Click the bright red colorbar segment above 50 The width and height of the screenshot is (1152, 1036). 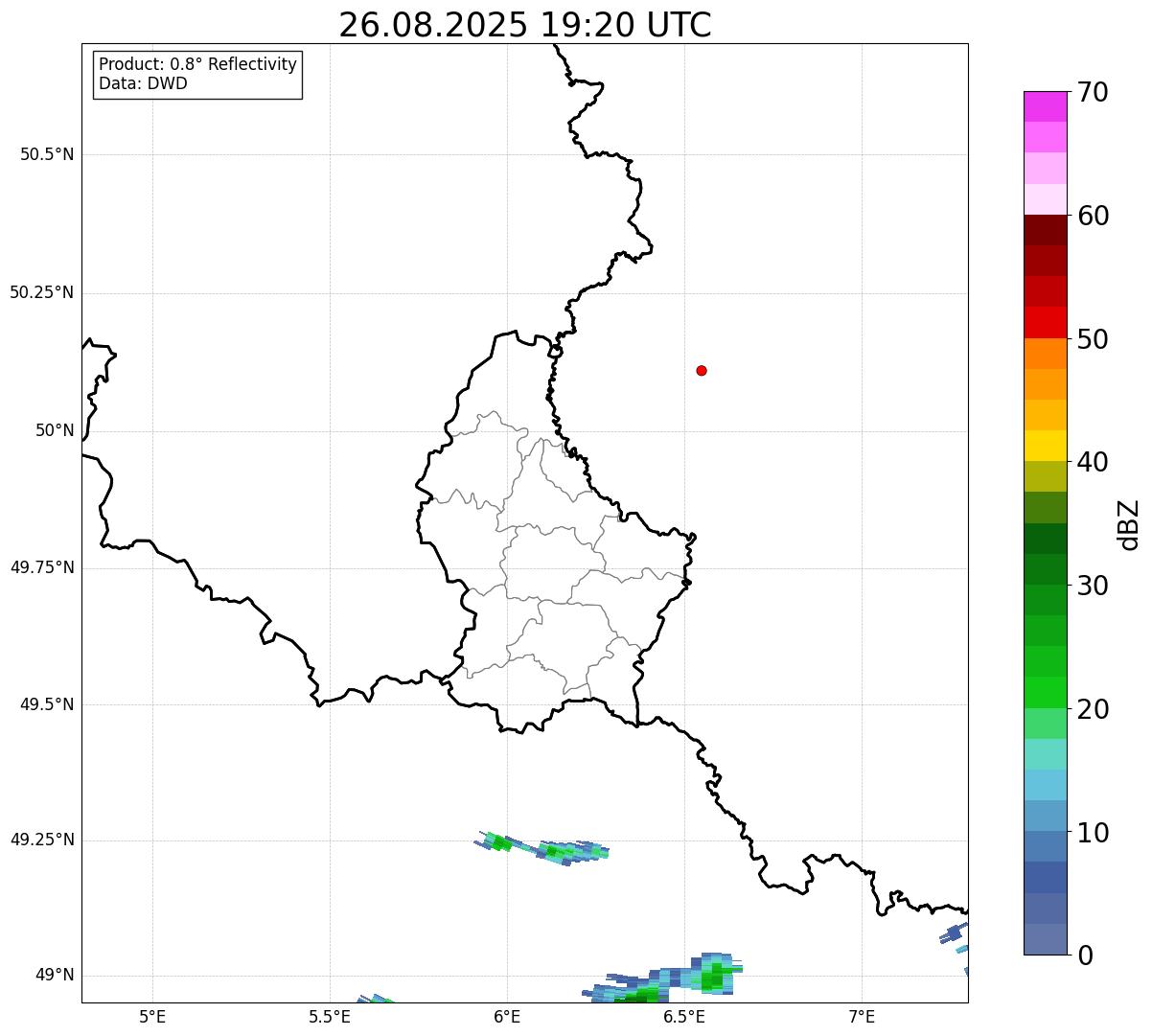(x=1046, y=322)
